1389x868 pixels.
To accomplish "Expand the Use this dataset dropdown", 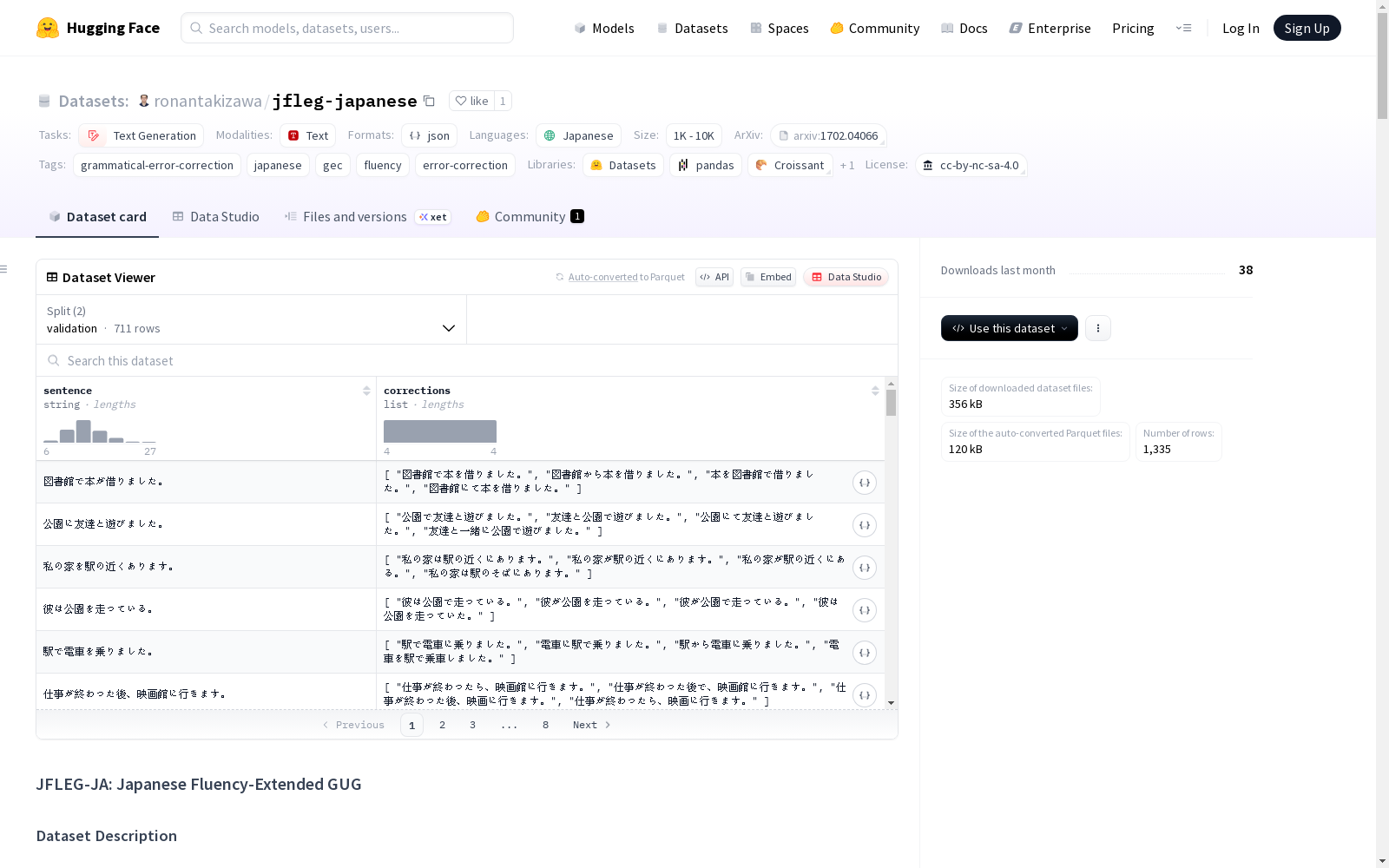I will [x=1010, y=328].
